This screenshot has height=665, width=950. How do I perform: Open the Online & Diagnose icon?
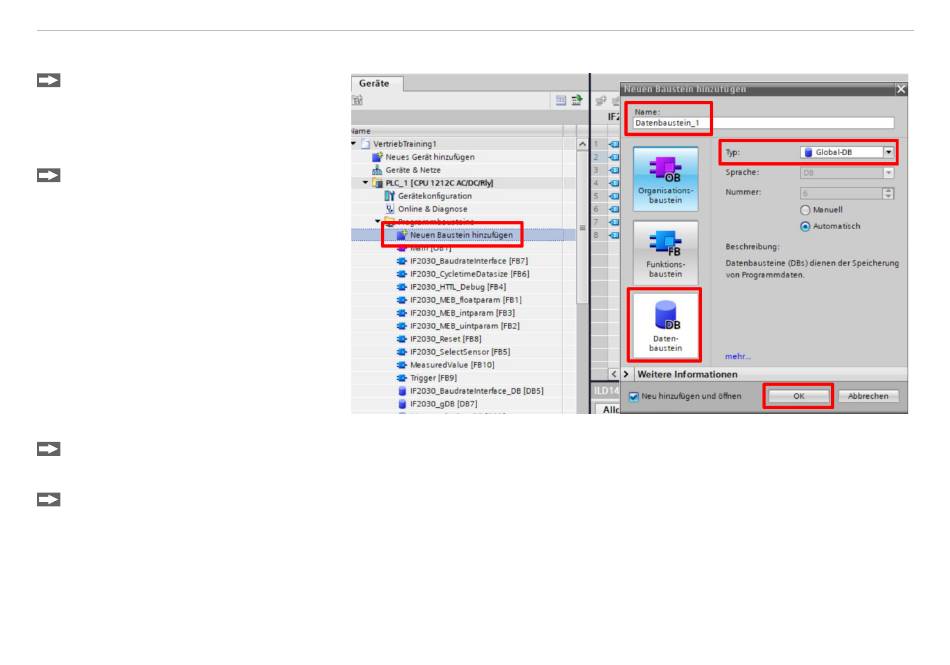click(x=390, y=209)
